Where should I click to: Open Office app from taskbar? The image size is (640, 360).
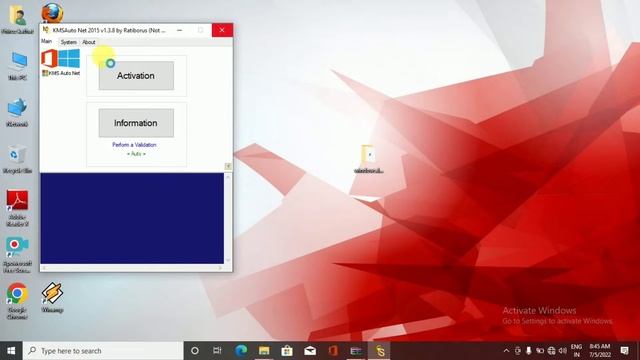click(x=333, y=351)
